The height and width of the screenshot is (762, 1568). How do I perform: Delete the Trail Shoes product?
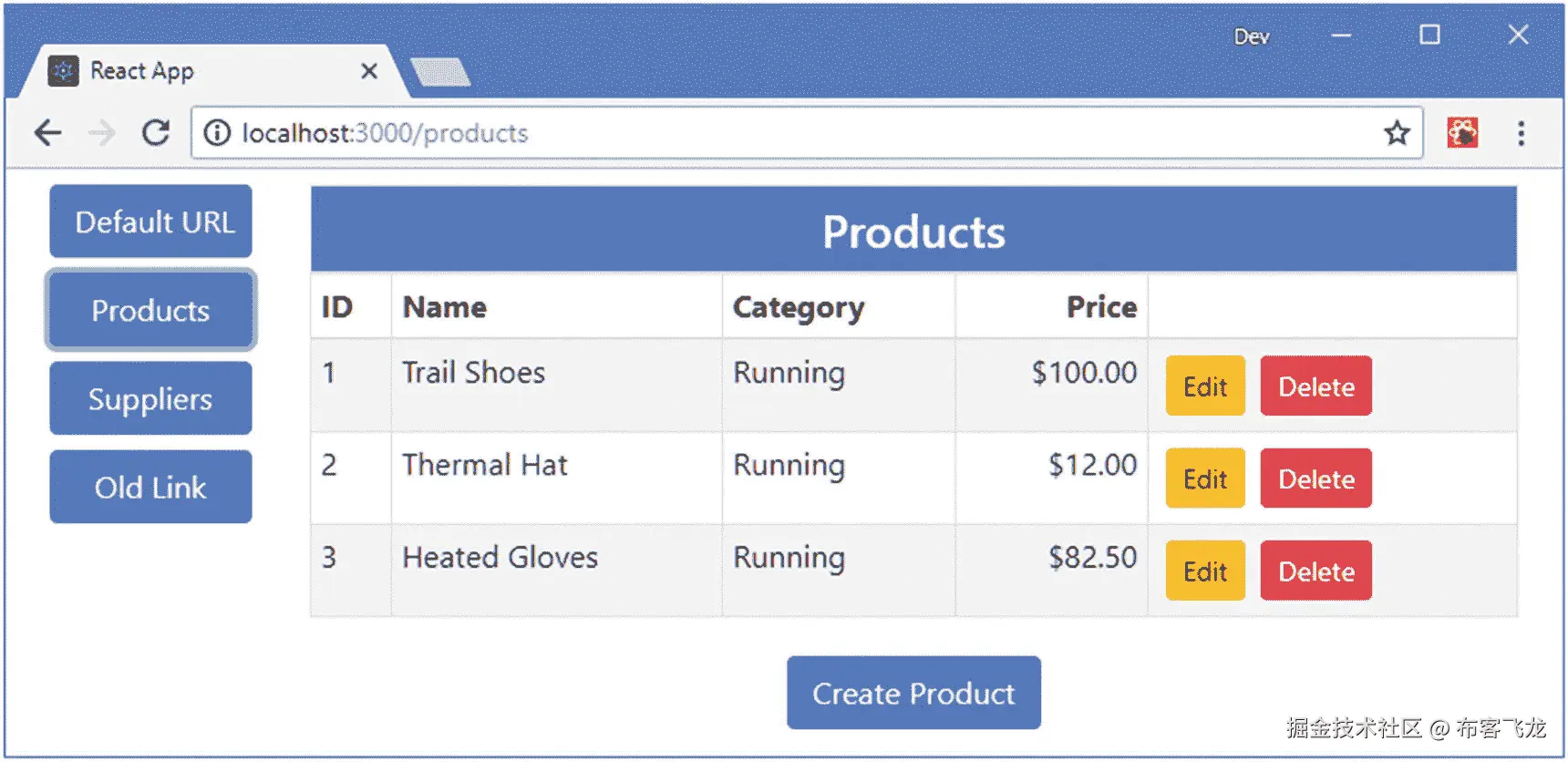pyautogui.click(x=1315, y=386)
